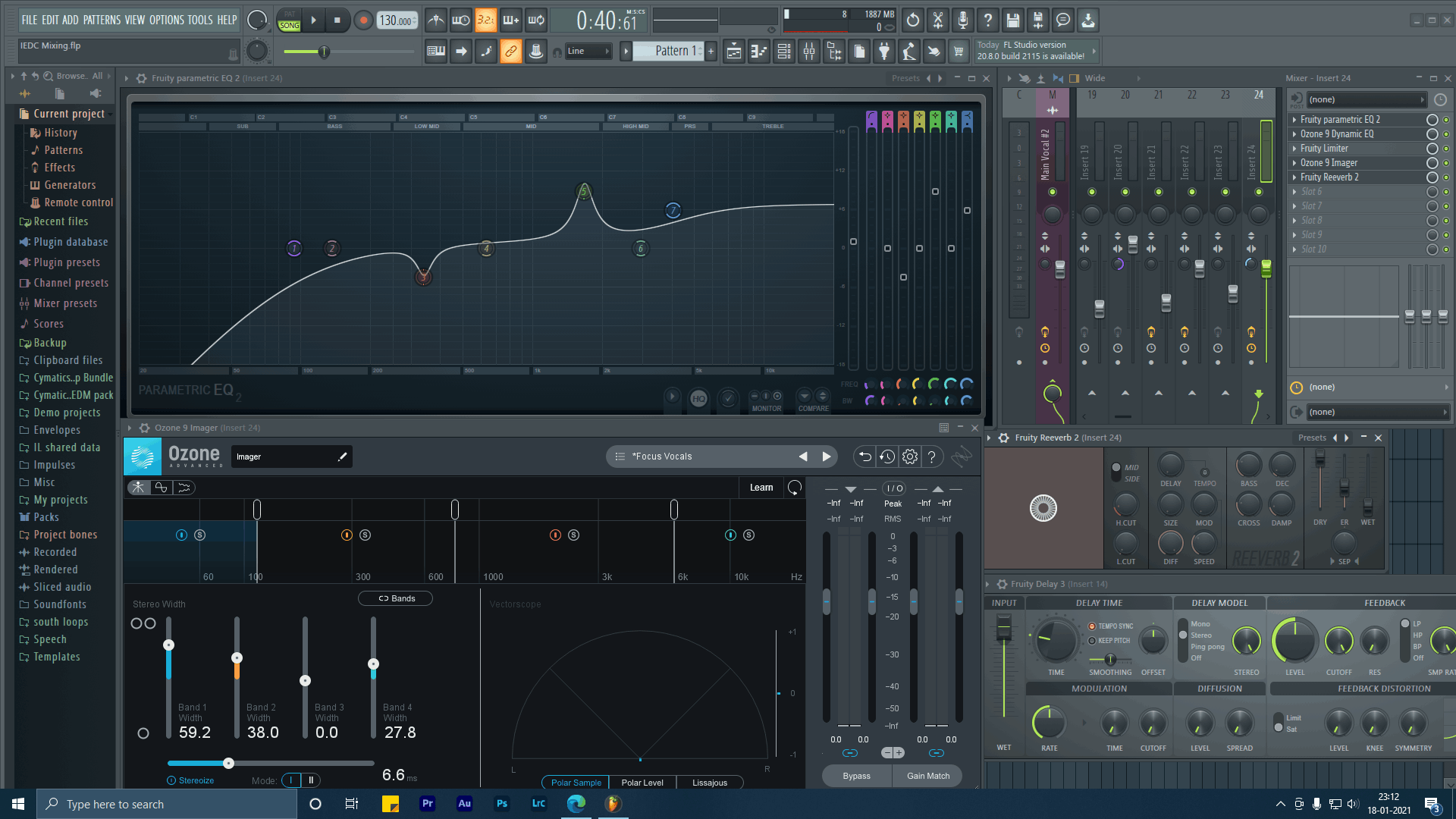The width and height of the screenshot is (1456, 819).
Task: Click the stop playback button
Action: [337, 20]
